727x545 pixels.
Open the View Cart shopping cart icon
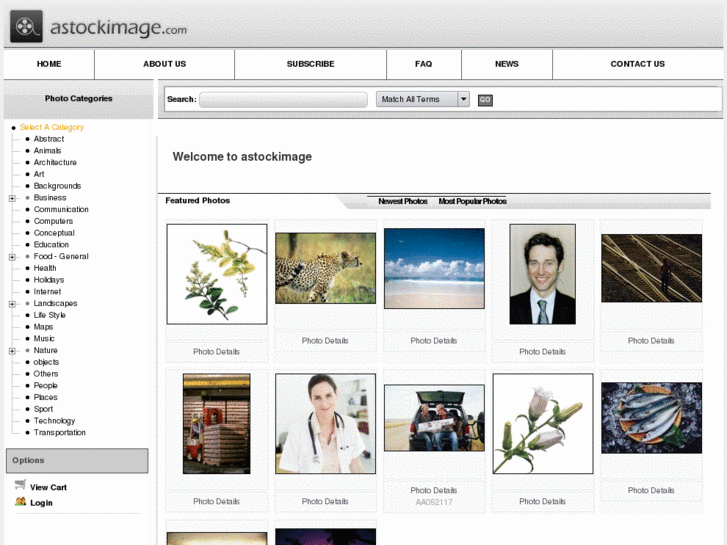(x=20, y=485)
